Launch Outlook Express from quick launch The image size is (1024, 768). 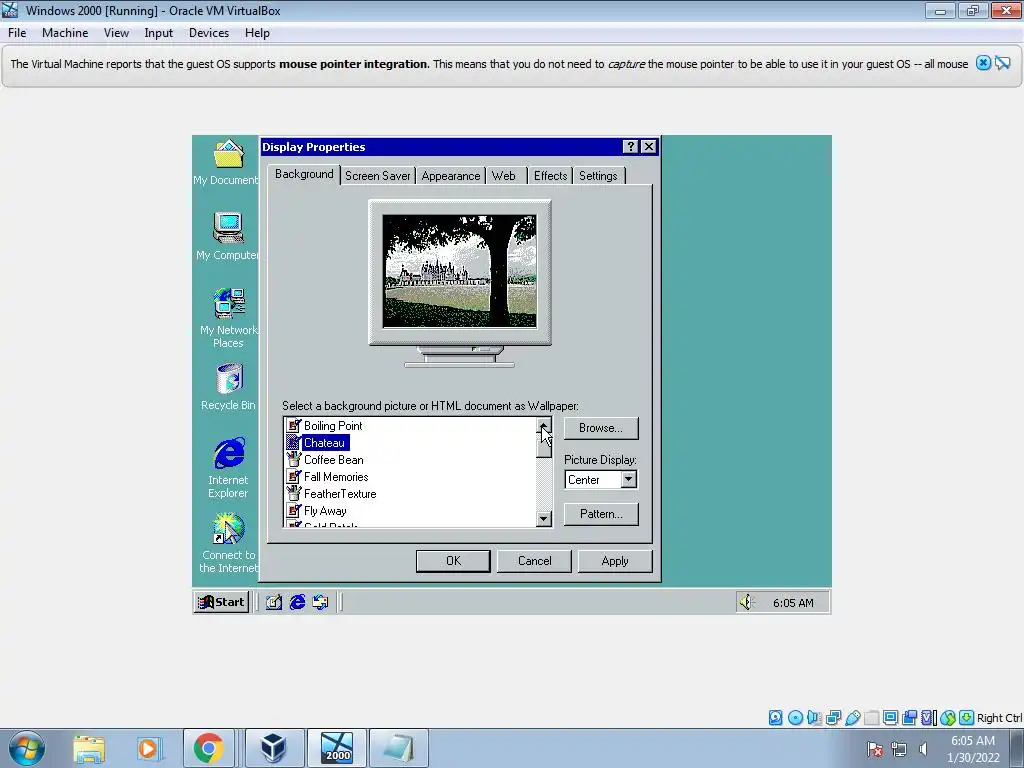[320, 602]
